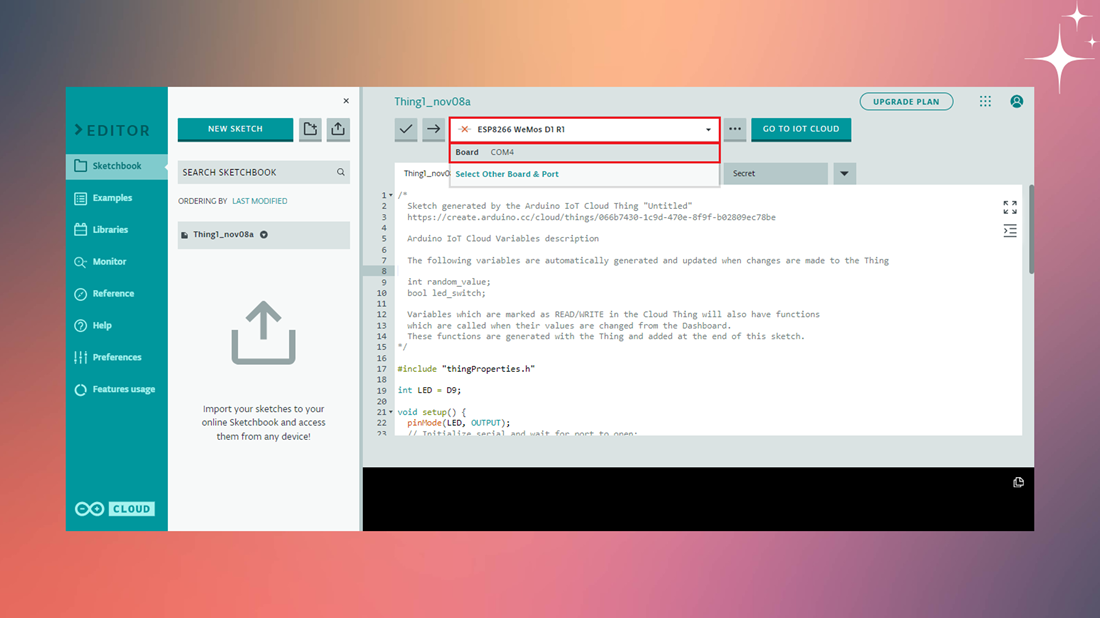Create a new sketch with NEW SKETCH
The image size is (1100, 618).
[x=235, y=129]
